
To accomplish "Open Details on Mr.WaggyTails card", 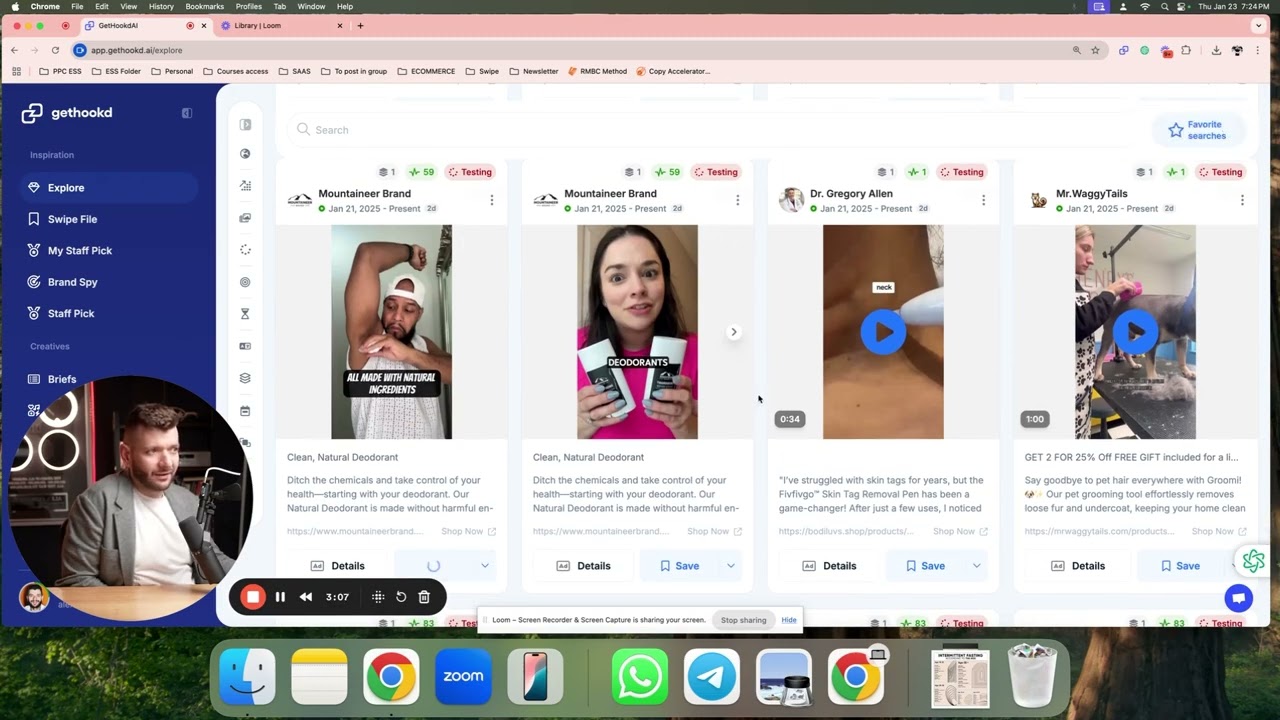I will 1078,566.
